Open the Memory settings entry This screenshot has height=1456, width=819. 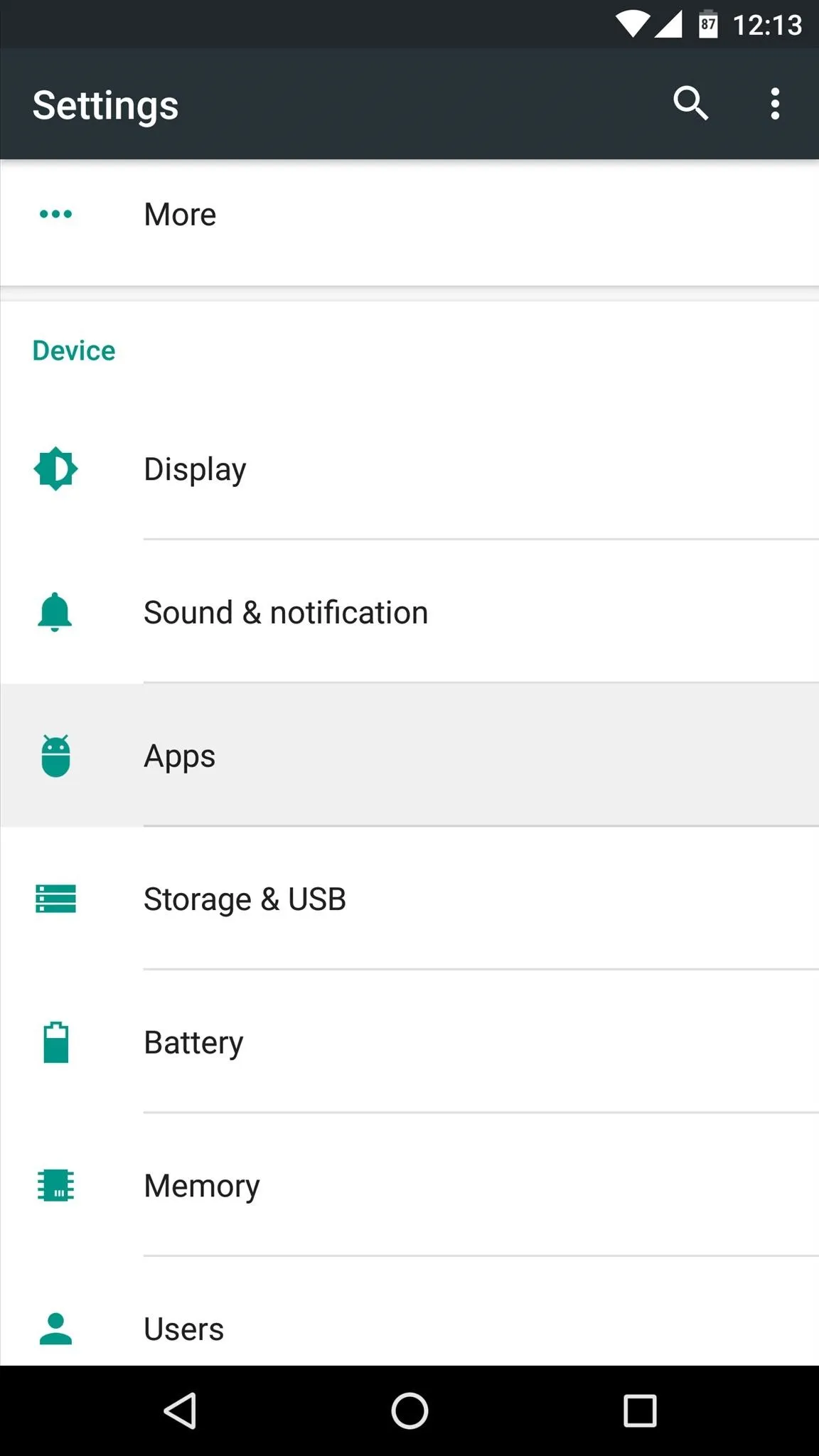[x=409, y=1185]
